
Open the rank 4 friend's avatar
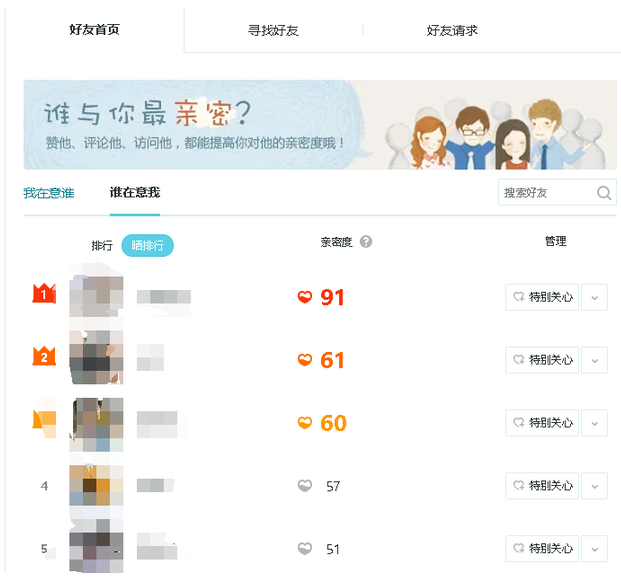[x=96, y=485]
